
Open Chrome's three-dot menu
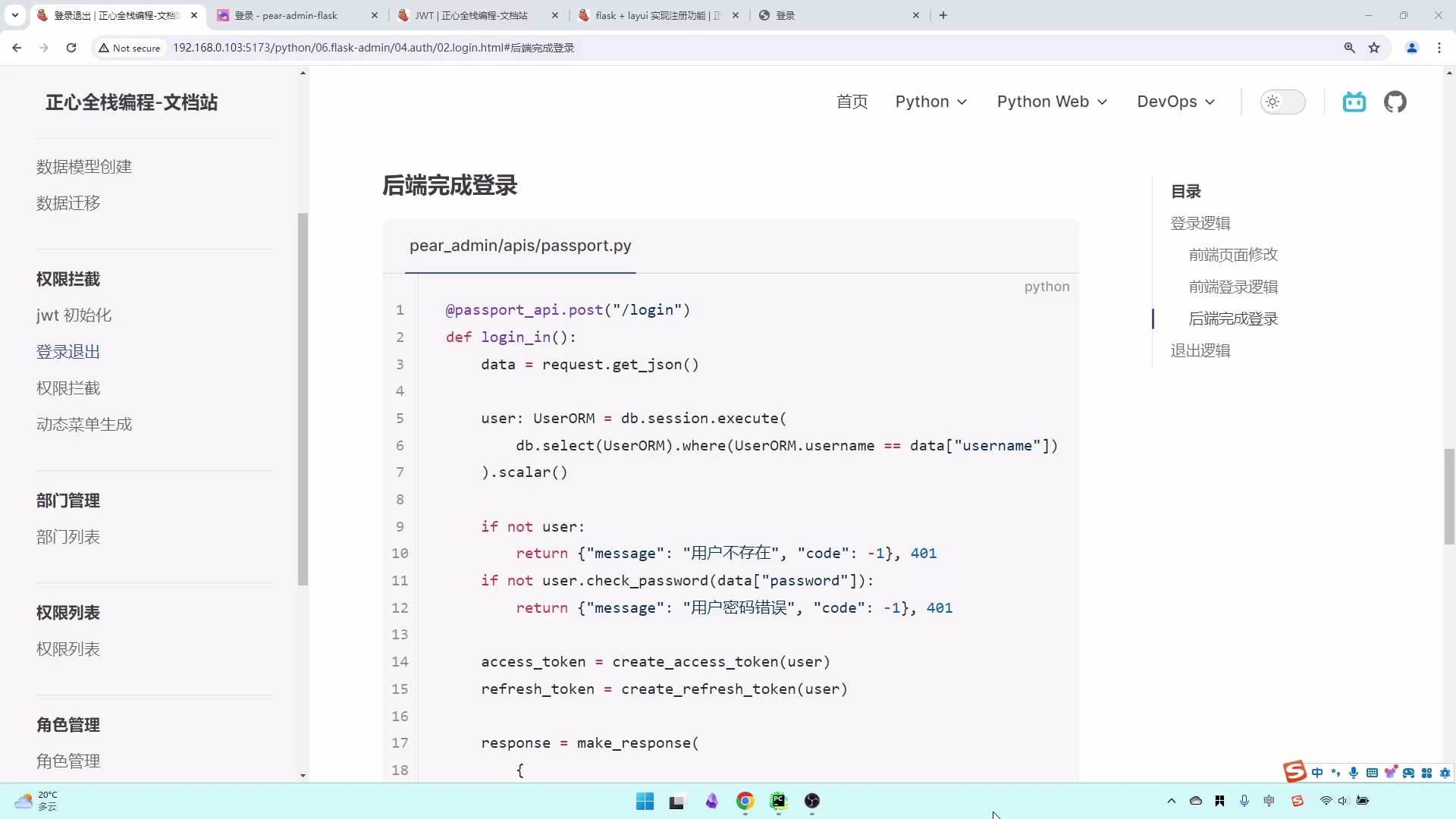1440,47
